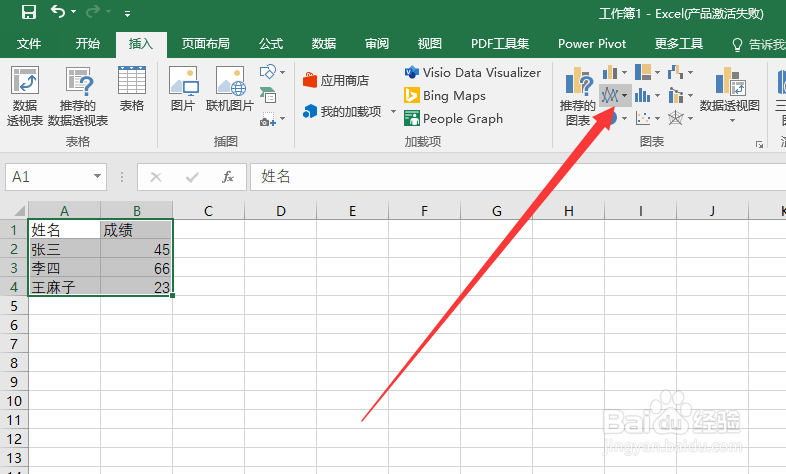Switch to the 页面布局 tab
The width and height of the screenshot is (786, 474).
(206, 44)
